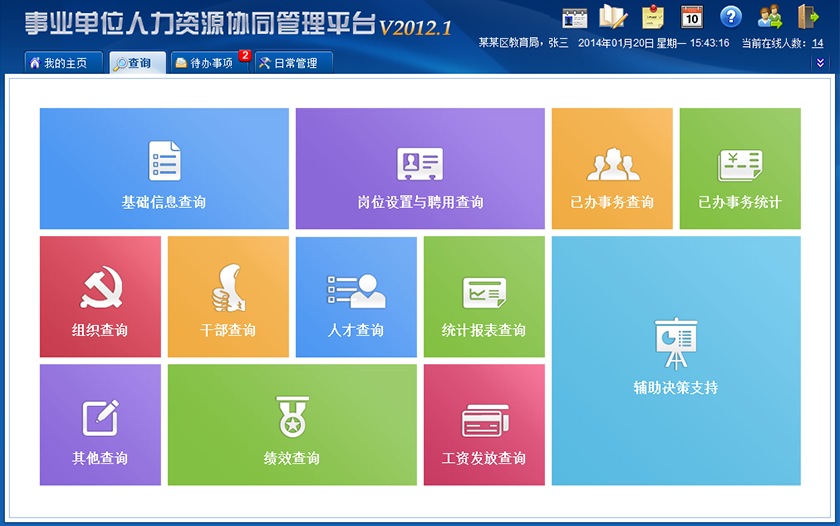This screenshot has width=840, height=526.
Task: Open the 日常管理 tab
Action: pos(294,63)
